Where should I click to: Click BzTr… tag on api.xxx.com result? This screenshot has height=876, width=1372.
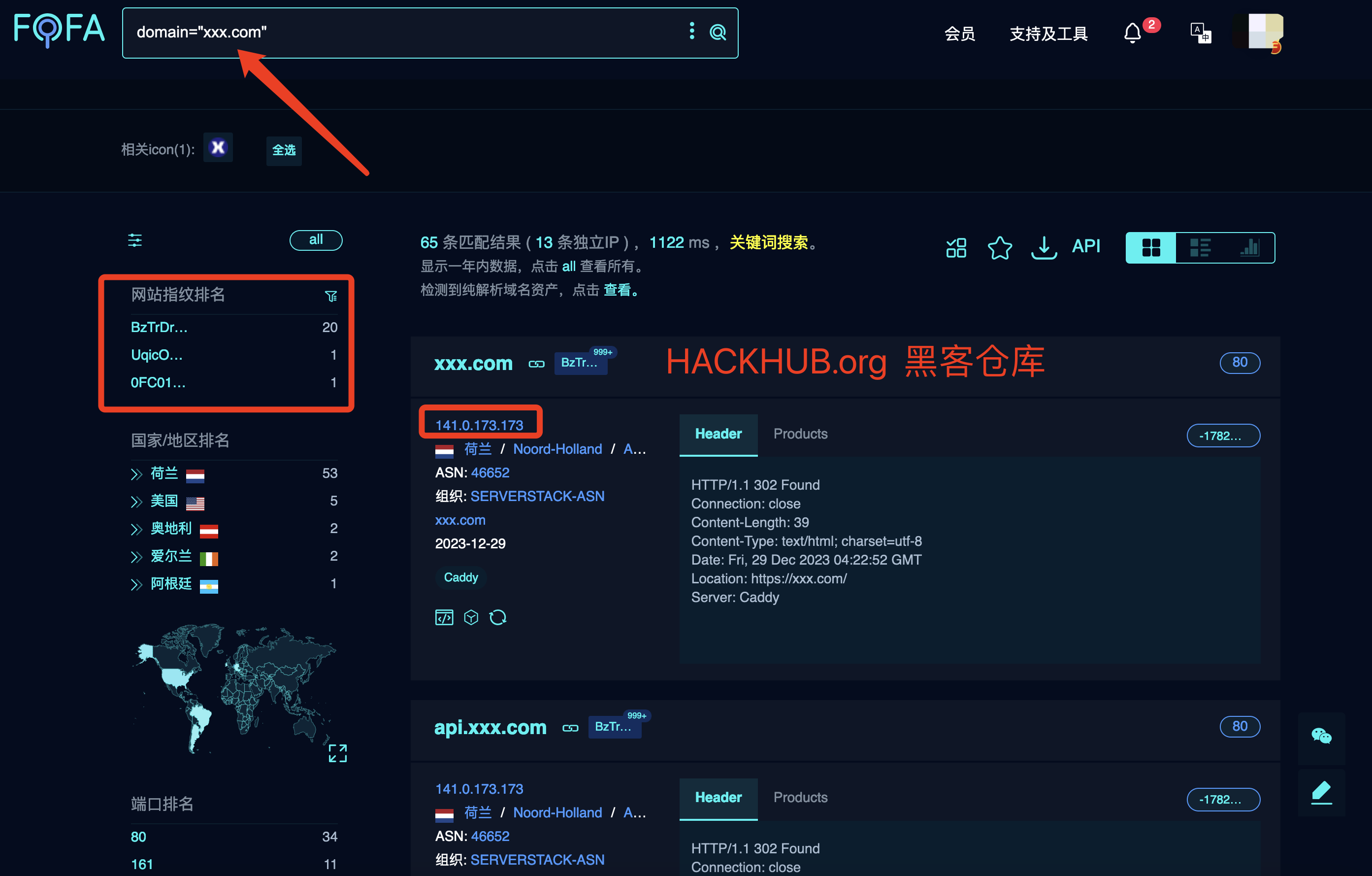click(x=614, y=726)
